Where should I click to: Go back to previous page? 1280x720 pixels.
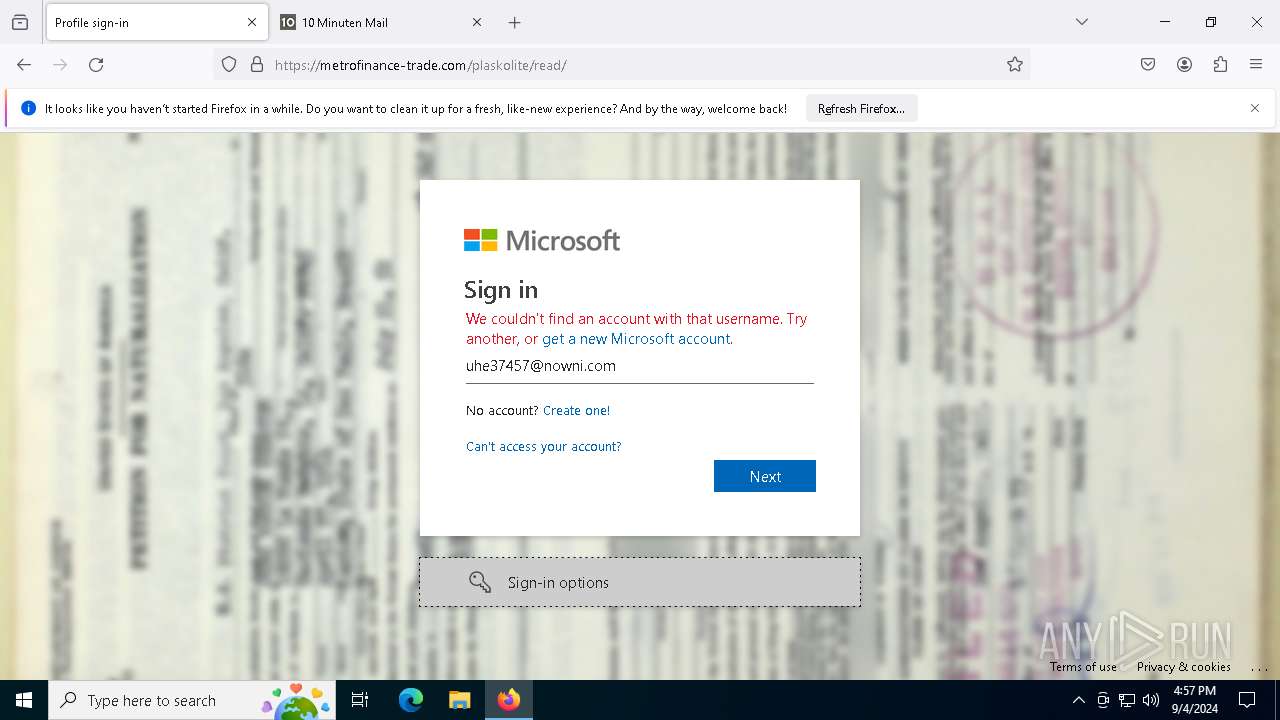[24, 65]
